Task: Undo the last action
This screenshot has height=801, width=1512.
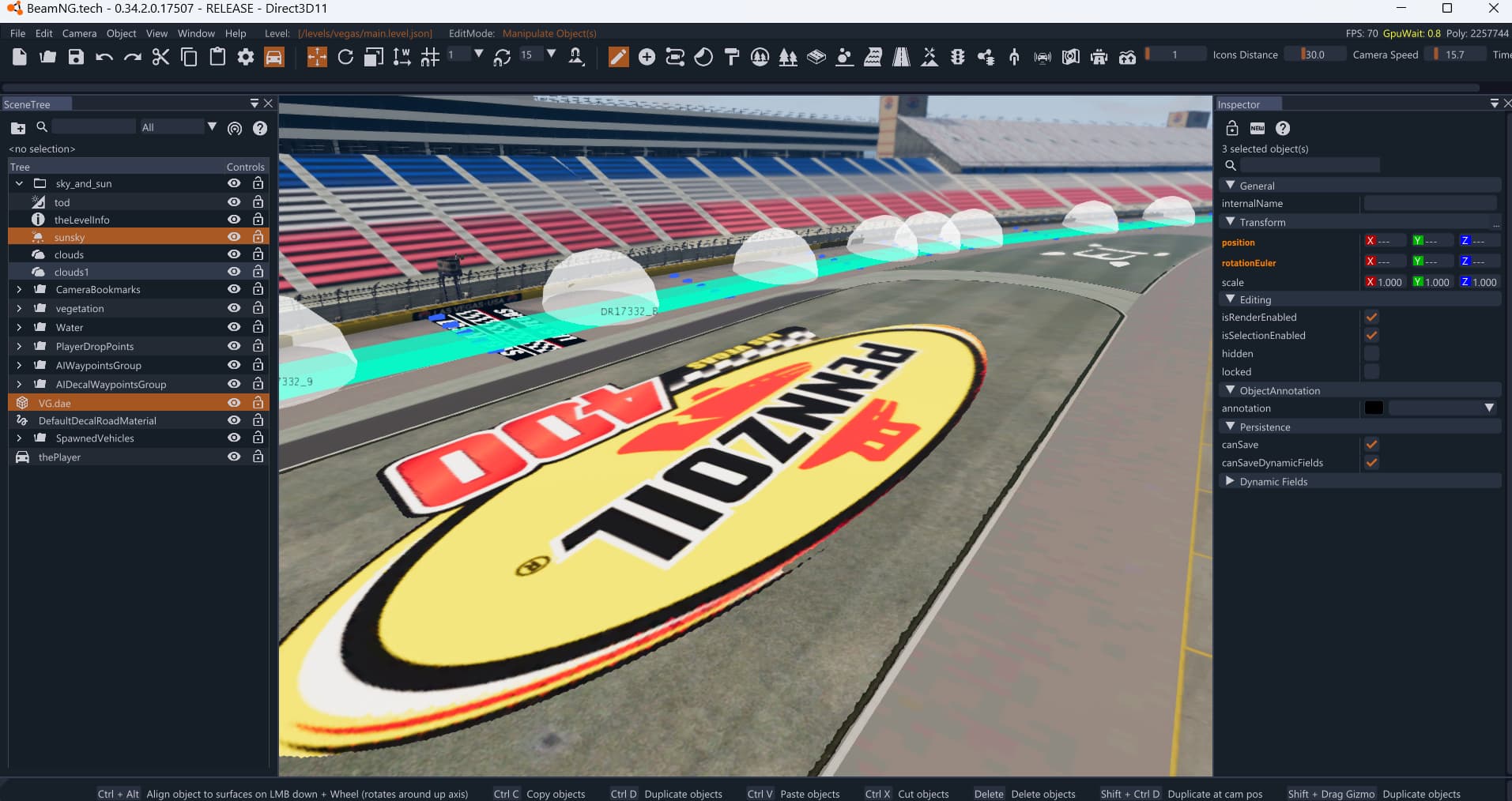Action: click(x=104, y=57)
